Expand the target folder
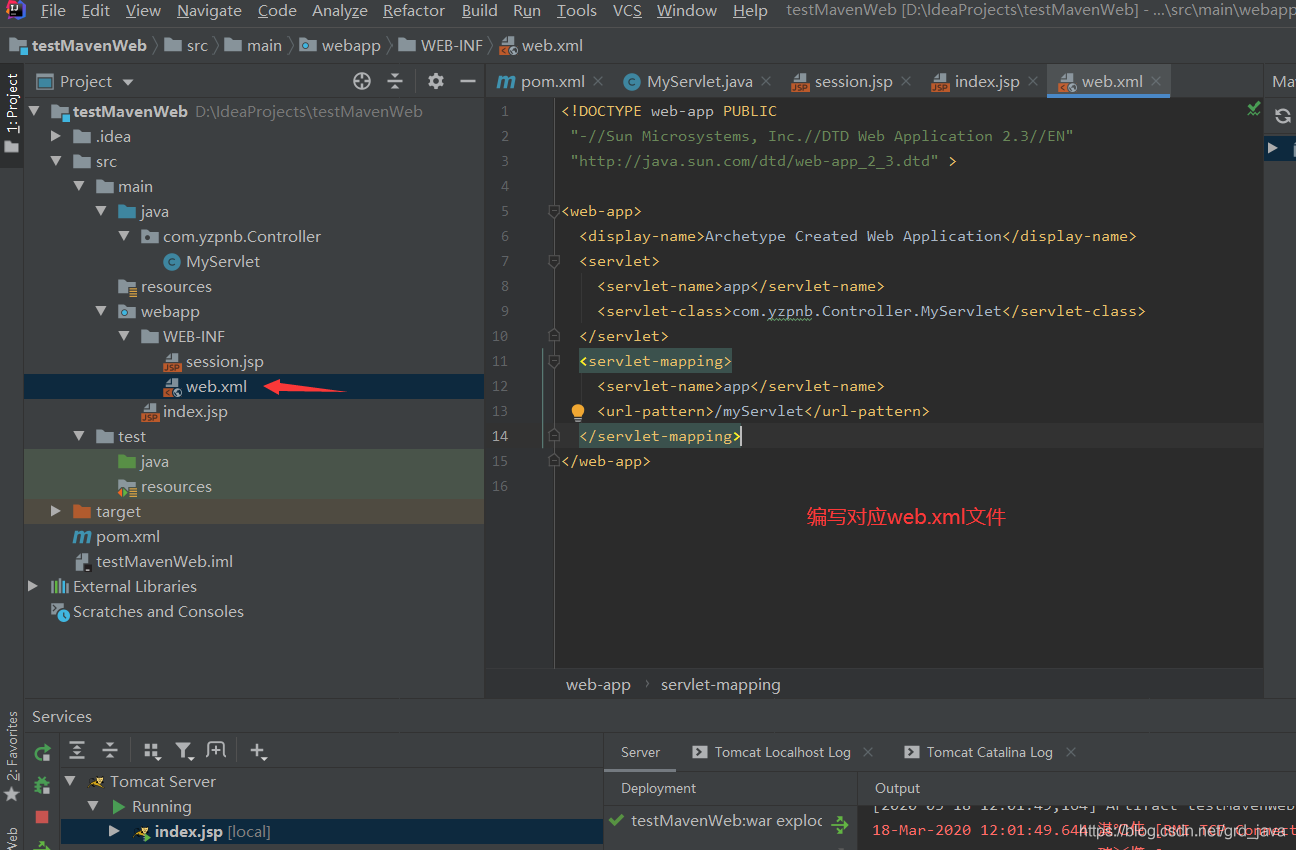This screenshot has width=1296, height=850. click(57, 511)
